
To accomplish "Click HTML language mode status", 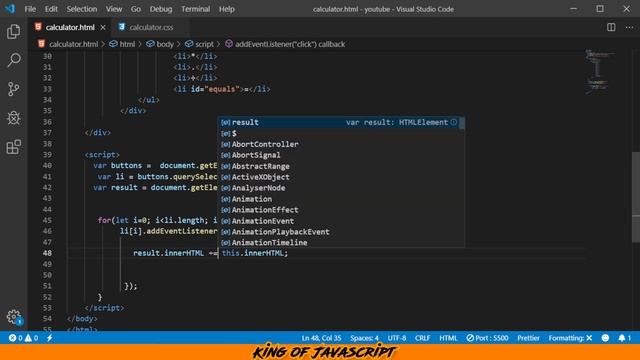I will (x=448, y=338).
